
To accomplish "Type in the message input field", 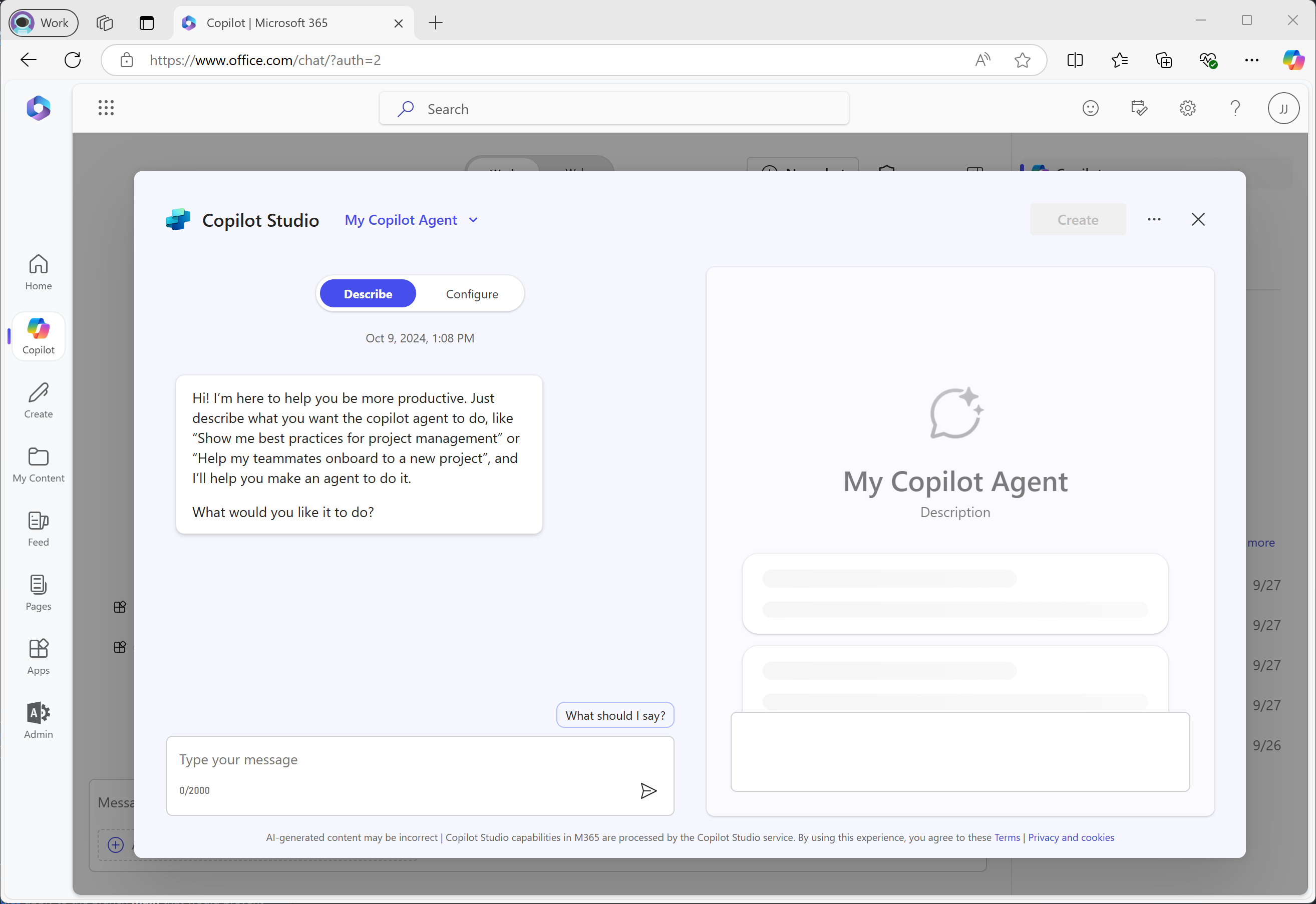I will click(x=421, y=759).
